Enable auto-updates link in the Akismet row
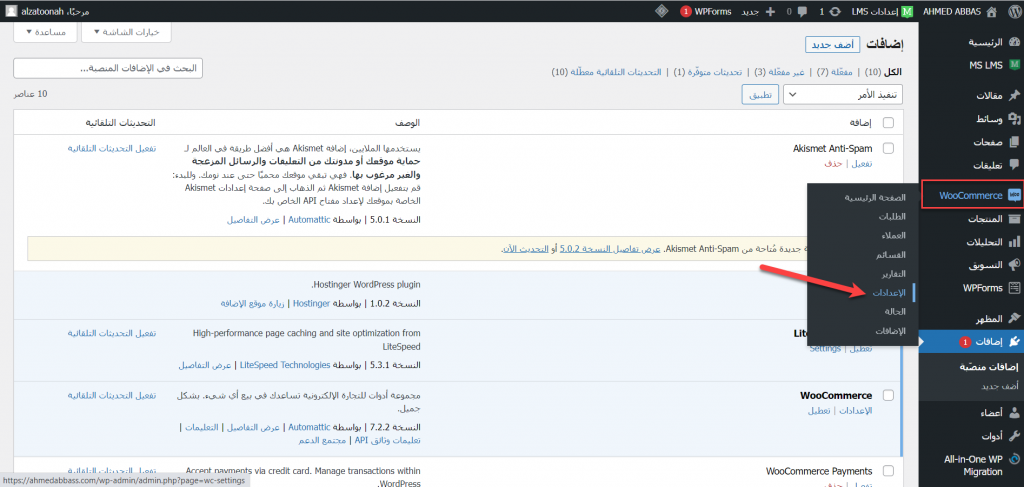Screen dimensions: 1024x487 pos(112,148)
